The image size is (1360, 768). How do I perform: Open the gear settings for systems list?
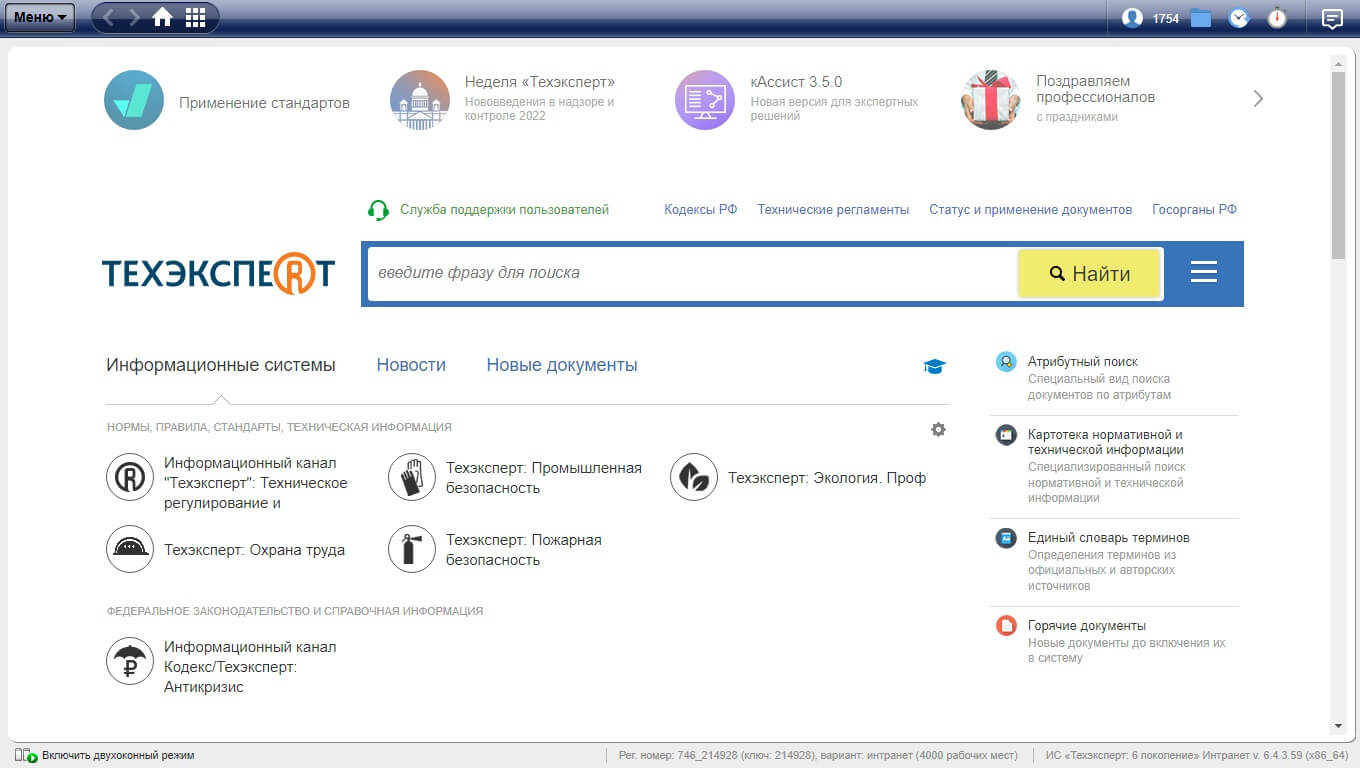(938, 429)
